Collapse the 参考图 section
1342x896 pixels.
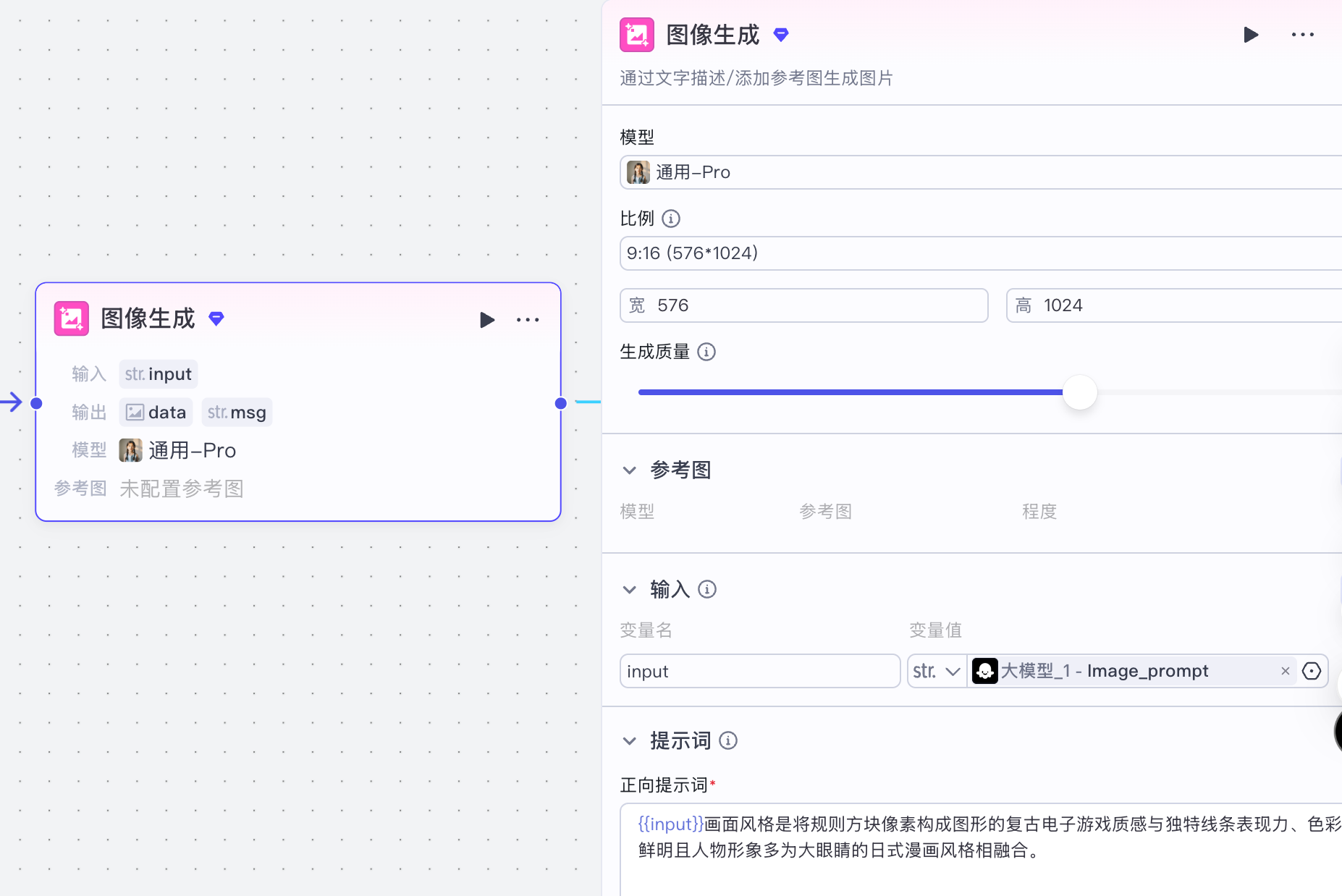pyautogui.click(x=630, y=470)
